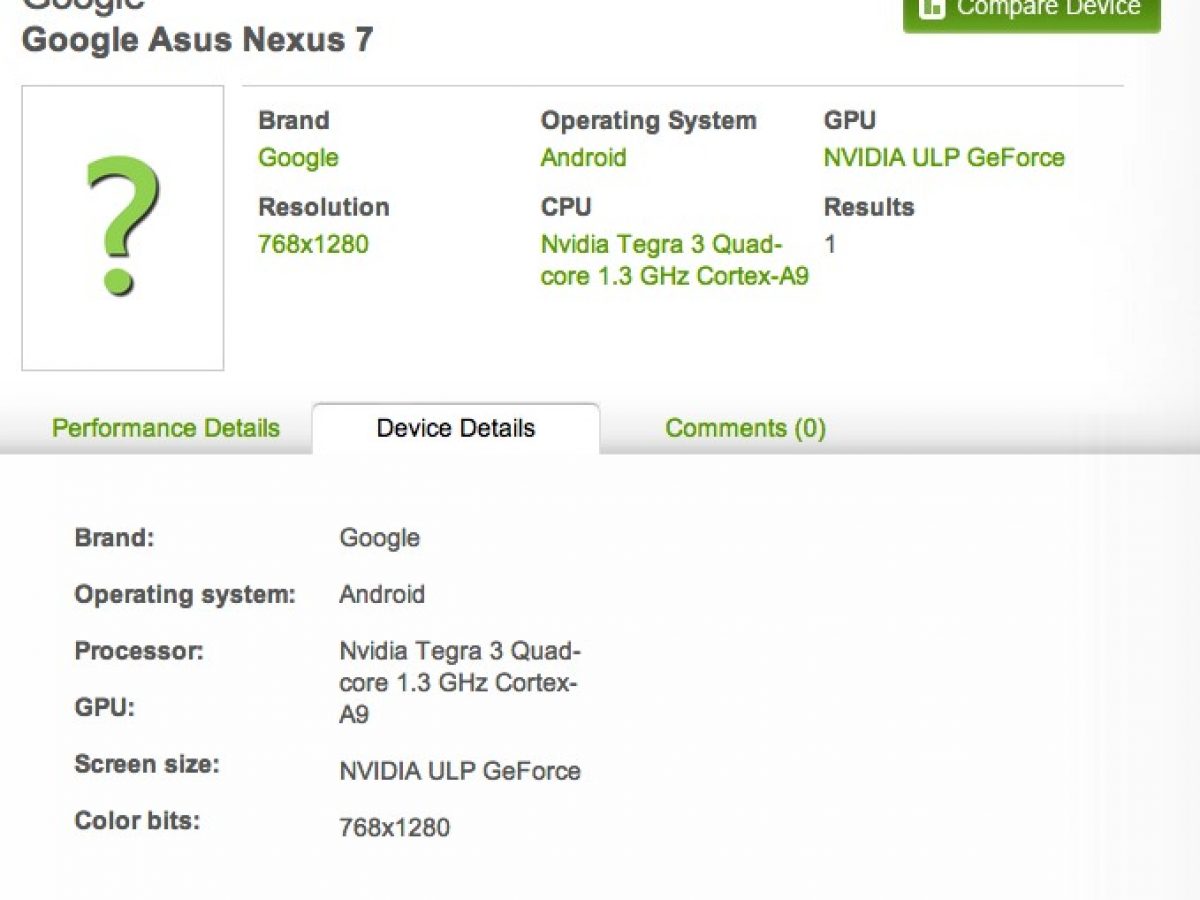Viewport: 1200px width, 900px height.
Task: Switch to the Performance Details tab
Action: click(x=166, y=428)
